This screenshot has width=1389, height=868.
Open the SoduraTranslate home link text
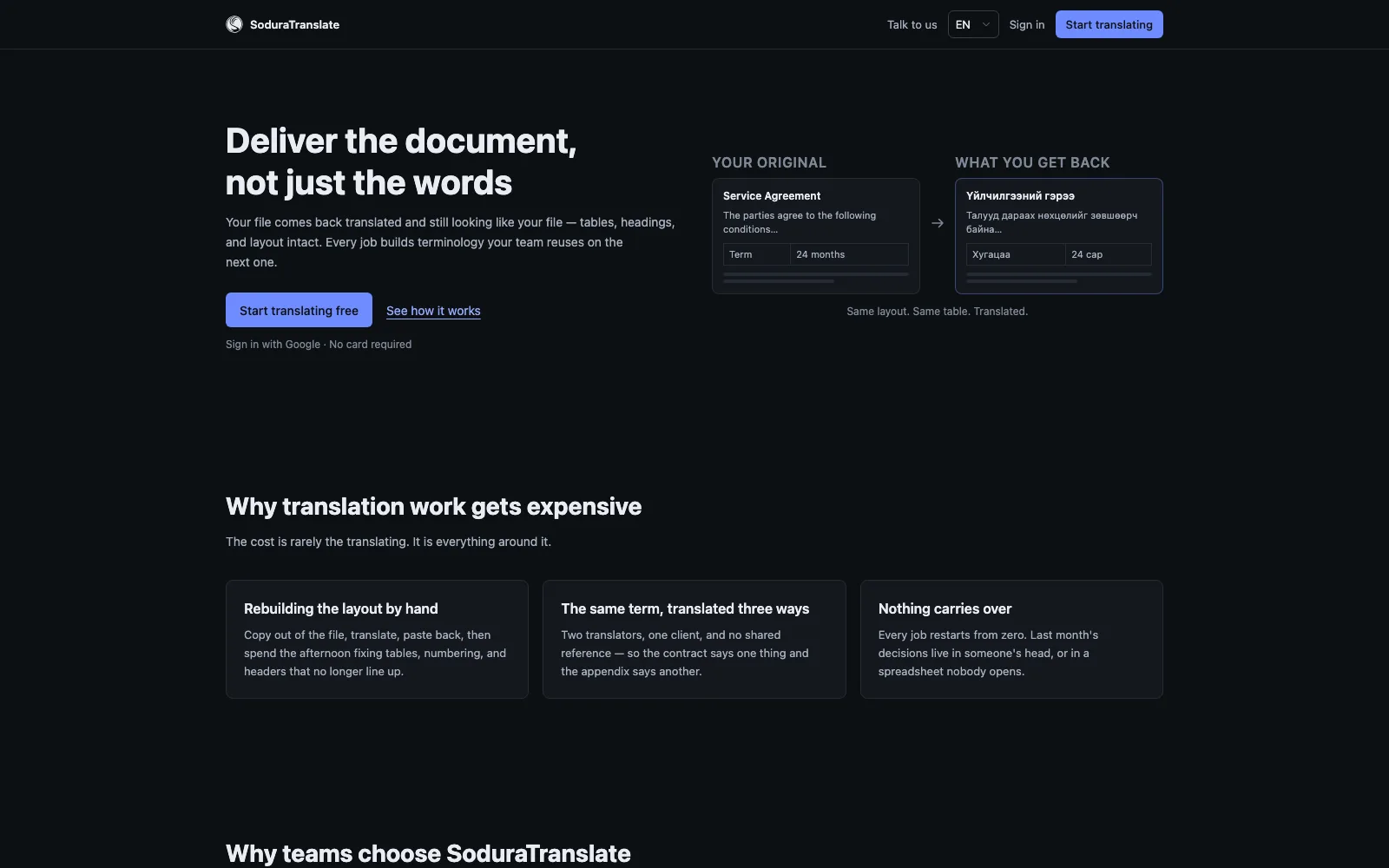click(x=294, y=24)
